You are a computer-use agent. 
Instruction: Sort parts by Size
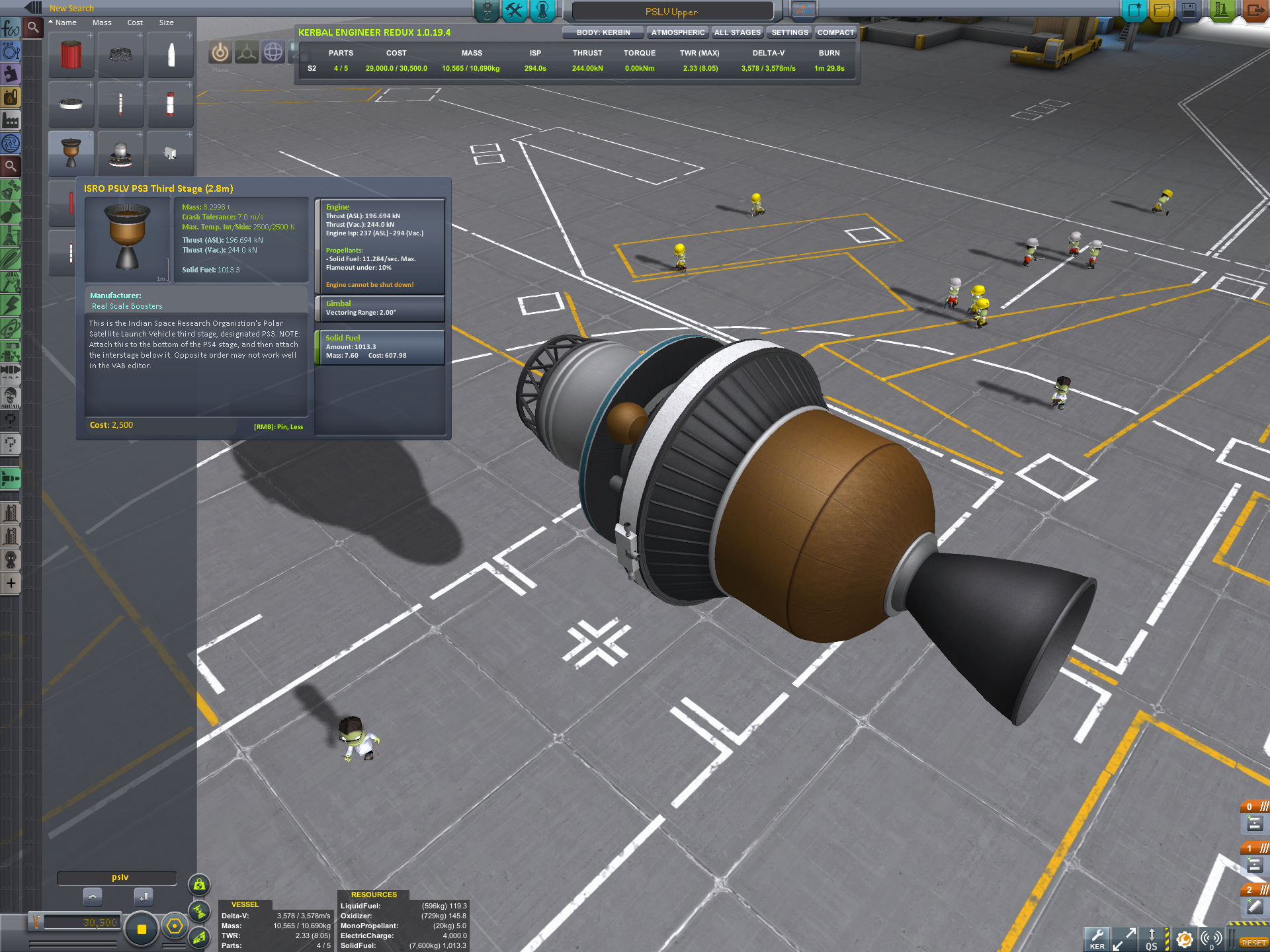(x=166, y=22)
